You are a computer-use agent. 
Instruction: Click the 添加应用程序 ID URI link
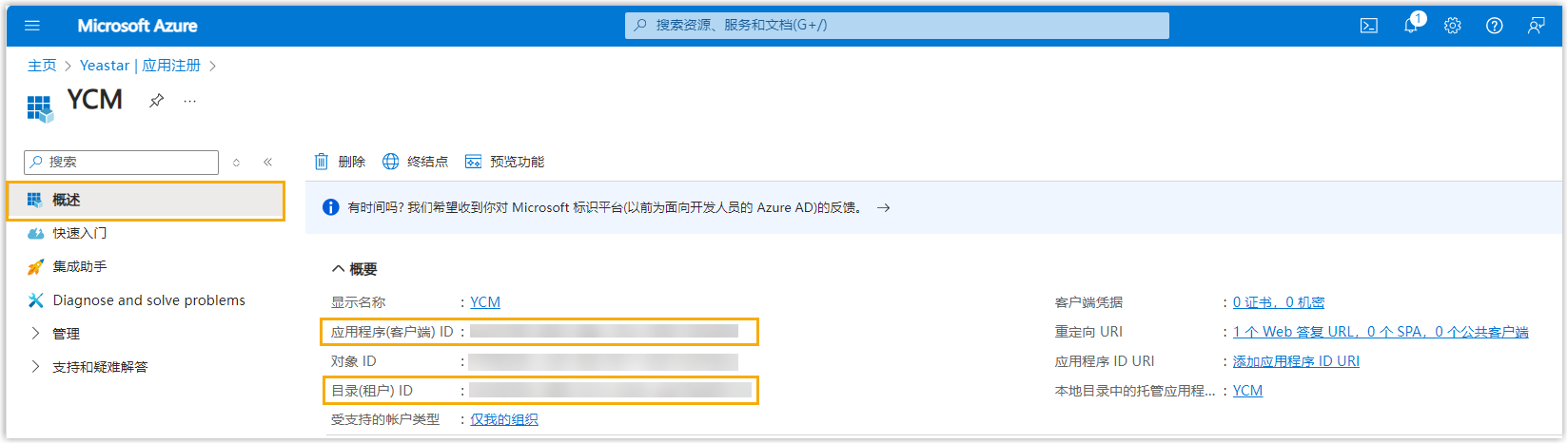1296,361
